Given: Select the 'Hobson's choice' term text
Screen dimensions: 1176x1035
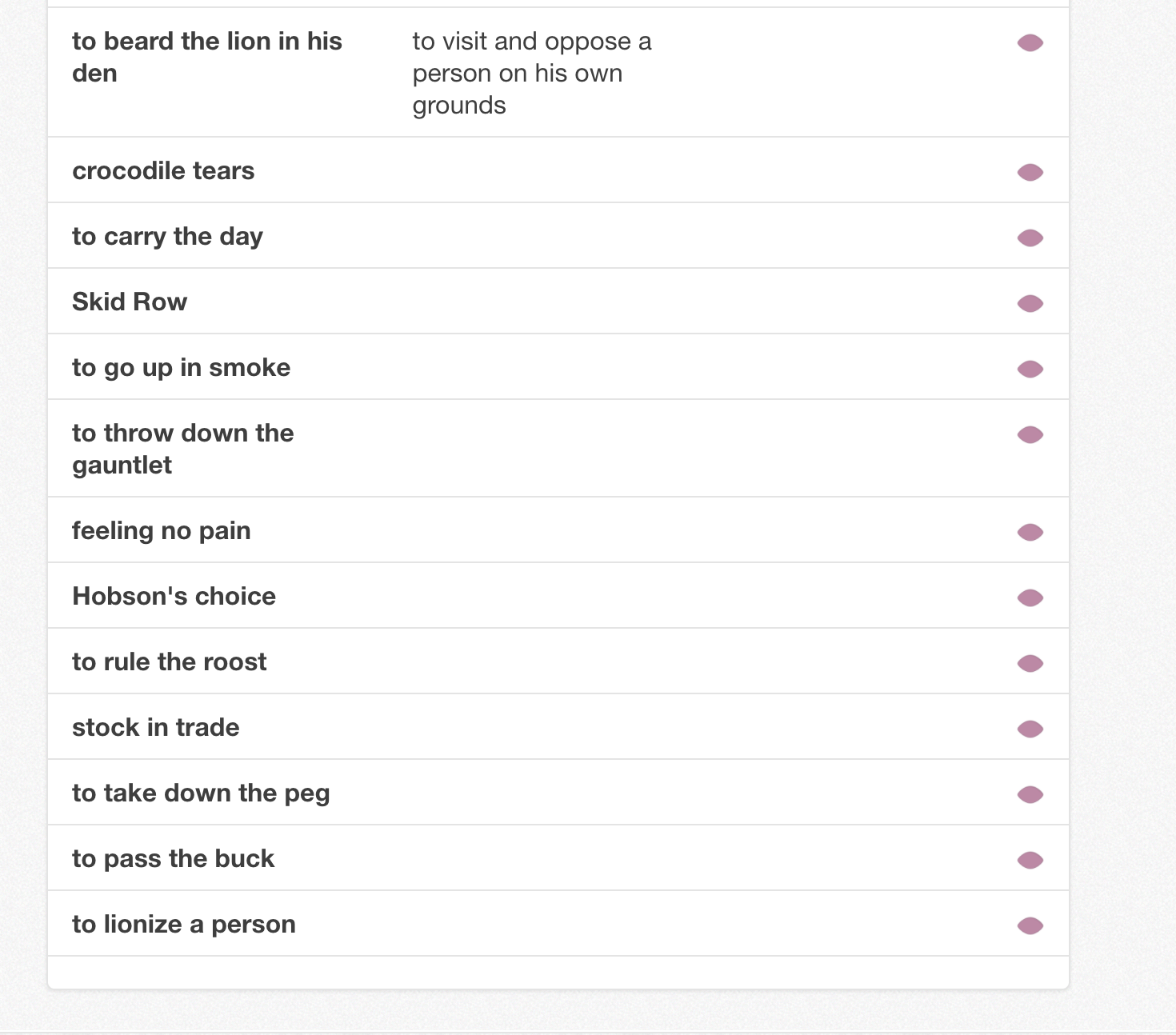Looking at the screenshot, I should coord(174,596).
